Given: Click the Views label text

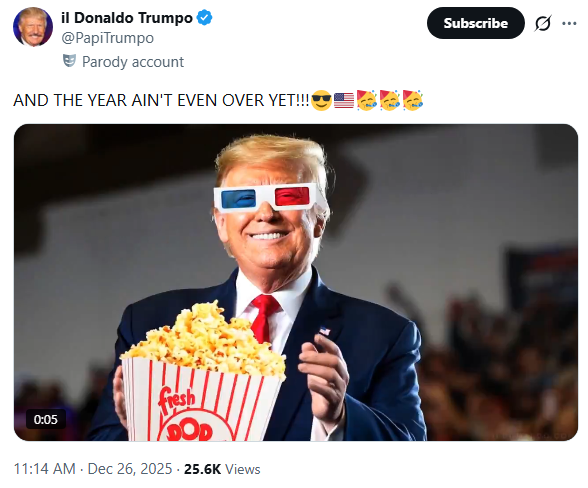Looking at the screenshot, I should pyautogui.click(x=243, y=469).
